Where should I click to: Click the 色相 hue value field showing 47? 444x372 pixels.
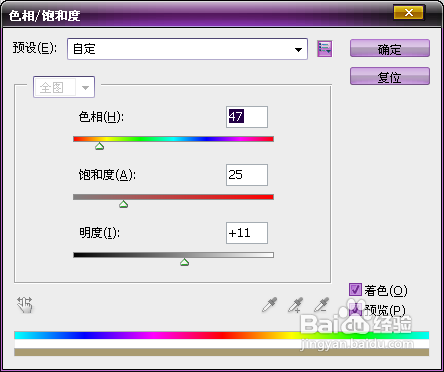pos(247,117)
